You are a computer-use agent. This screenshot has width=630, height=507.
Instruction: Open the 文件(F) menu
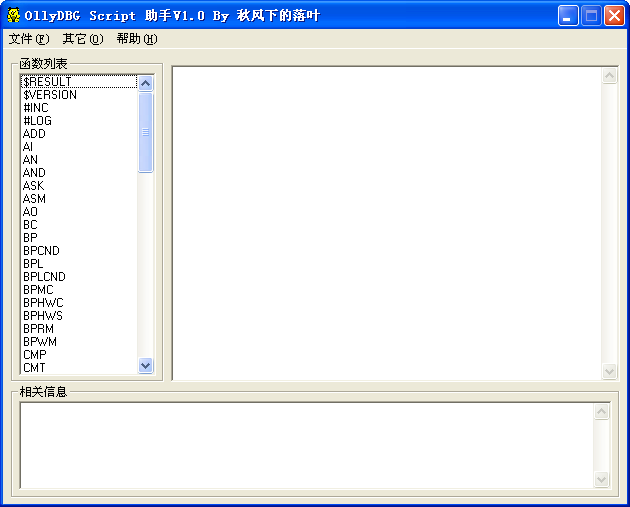pos(28,39)
